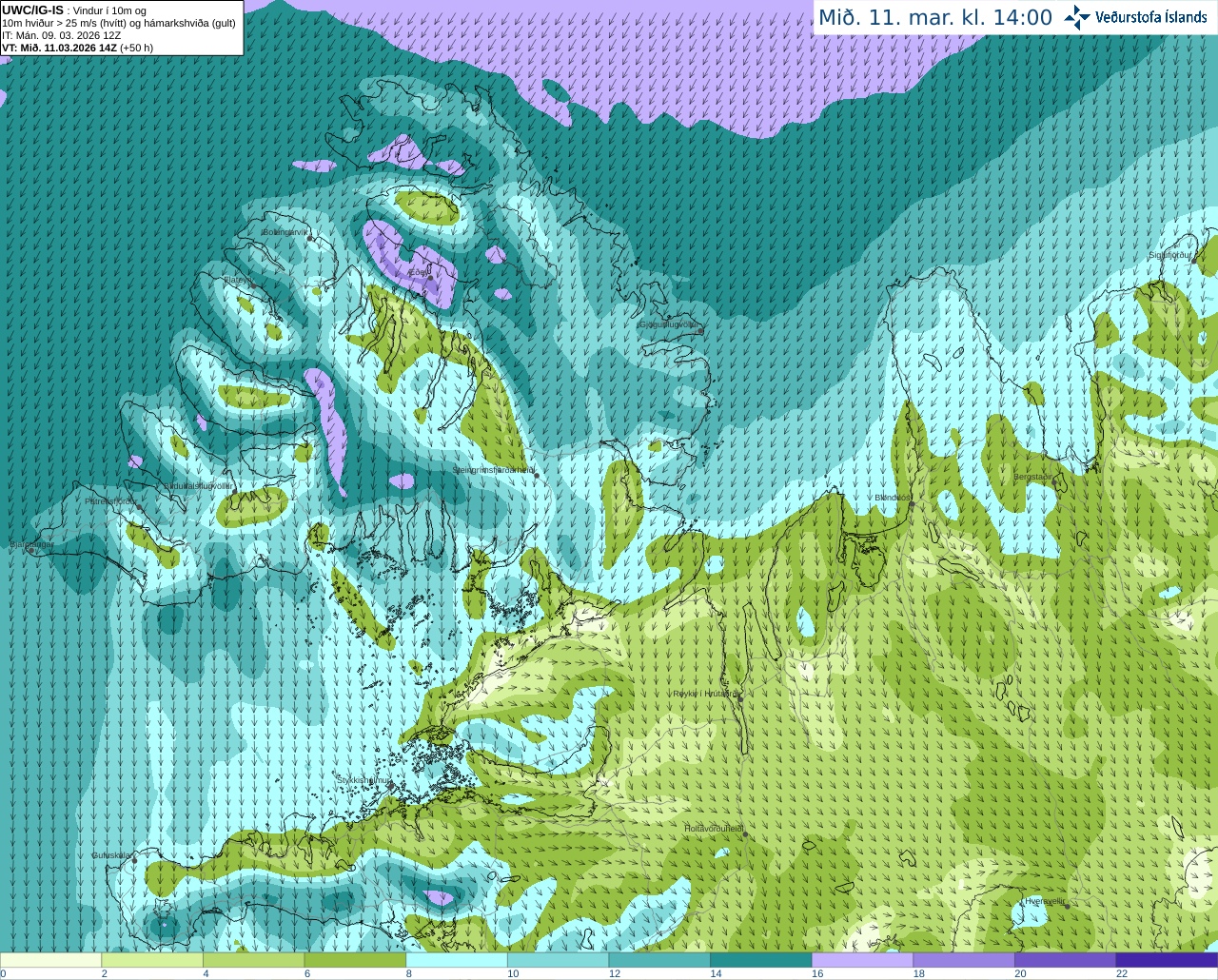Image resolution: width=1218 pixels, height=980 pixels.
Task: Select the light purple 16–18 m/s legend swatch
Action: click(862, 960)
